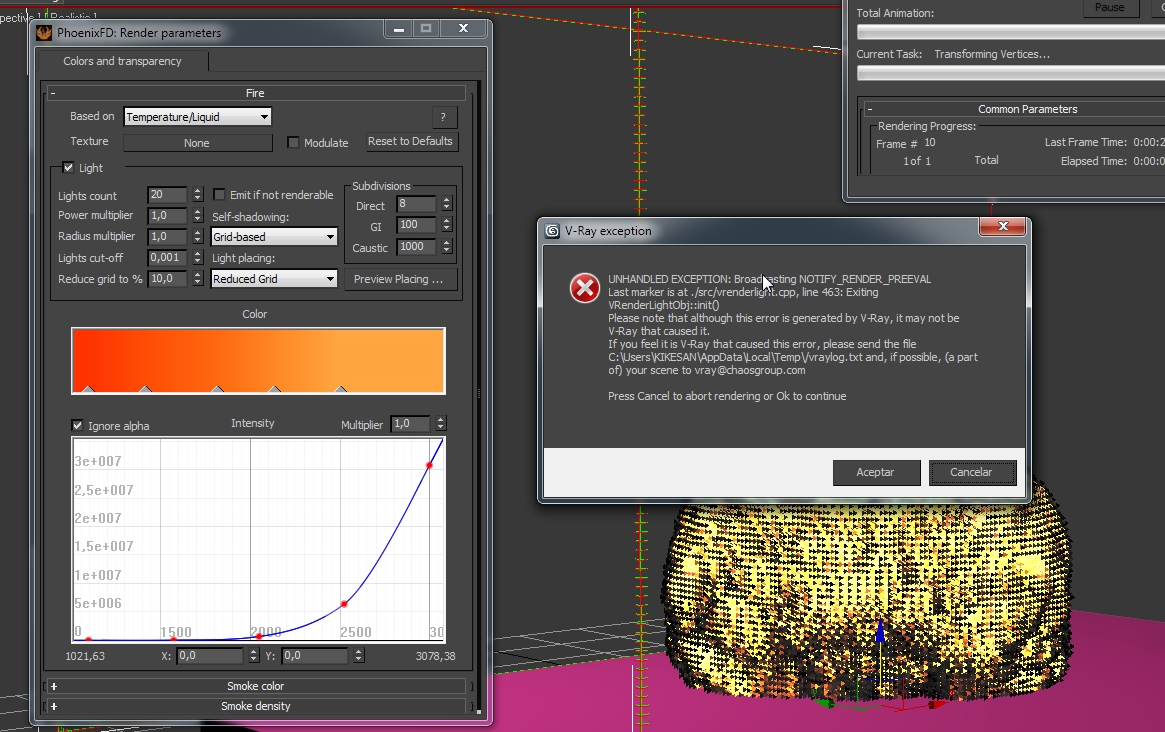Screen dimensions: 1165x732
Task: Select the top-right intensity curve point
Action: point(429,465)
